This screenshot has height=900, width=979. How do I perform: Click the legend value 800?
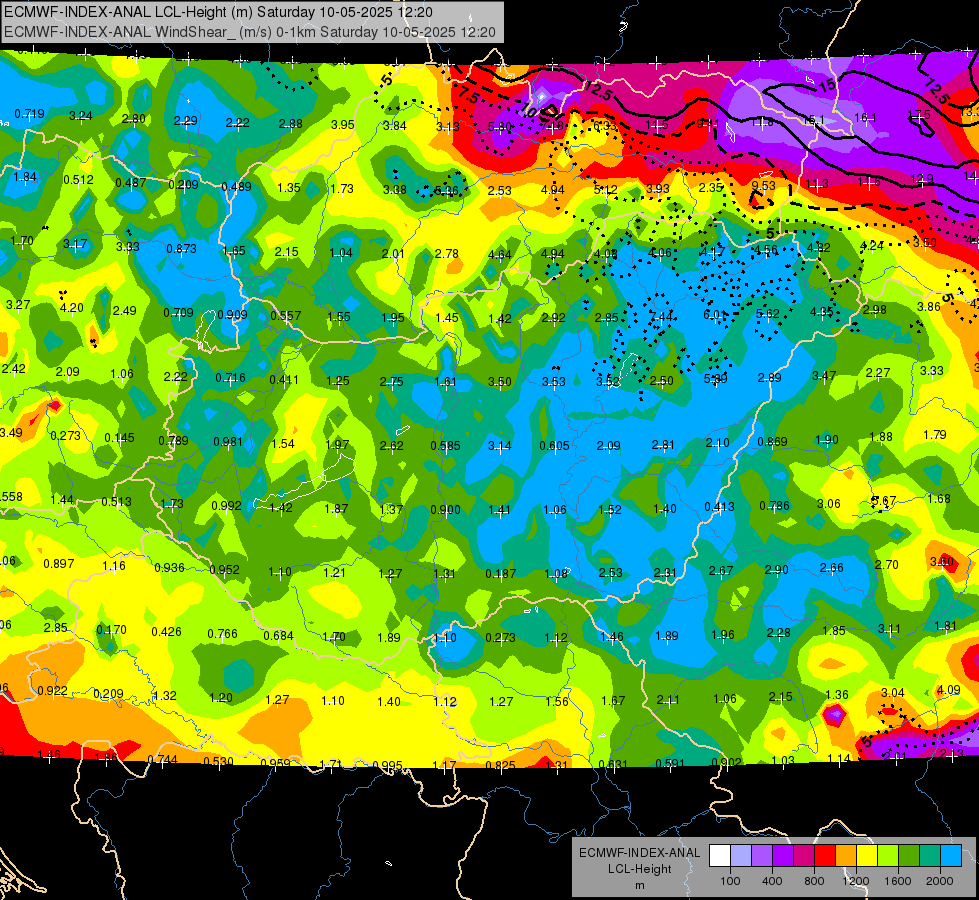pyautogui.click(x=814, y=881)
